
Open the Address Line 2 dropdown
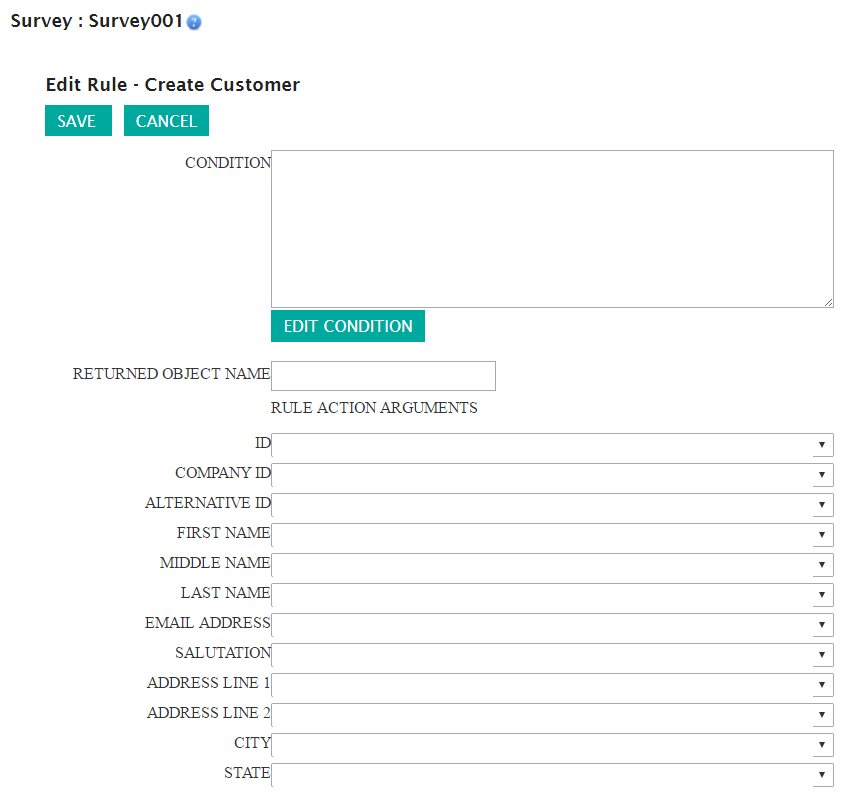point(552,715)
